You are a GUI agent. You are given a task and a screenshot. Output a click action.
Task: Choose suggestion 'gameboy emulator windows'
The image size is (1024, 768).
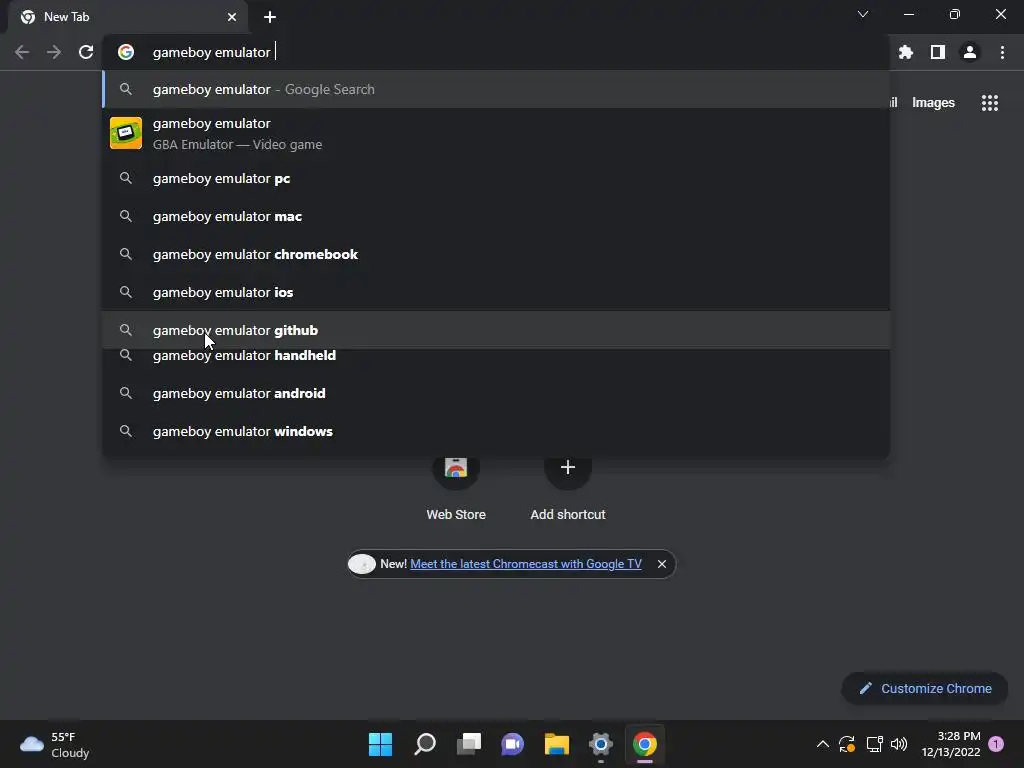point(496,431)
